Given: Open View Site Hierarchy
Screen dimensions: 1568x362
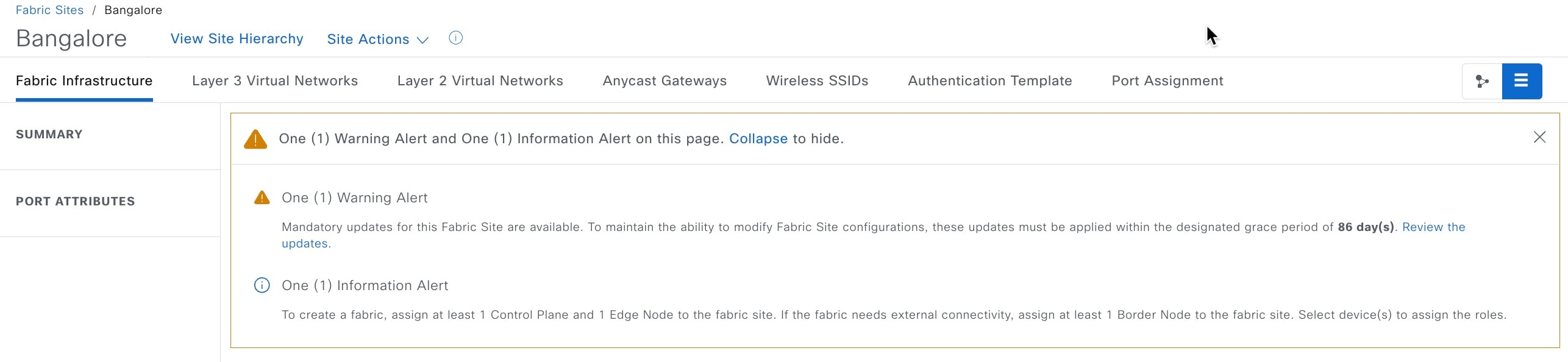Looking at the screenshot, I should pos(237,38).
